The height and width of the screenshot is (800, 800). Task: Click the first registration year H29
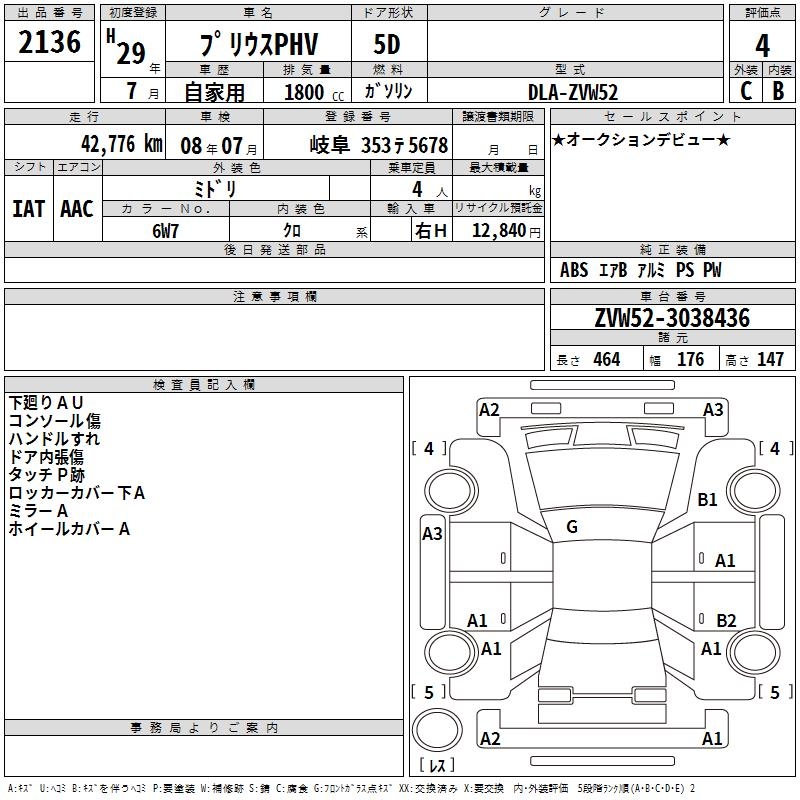[126, 47]
